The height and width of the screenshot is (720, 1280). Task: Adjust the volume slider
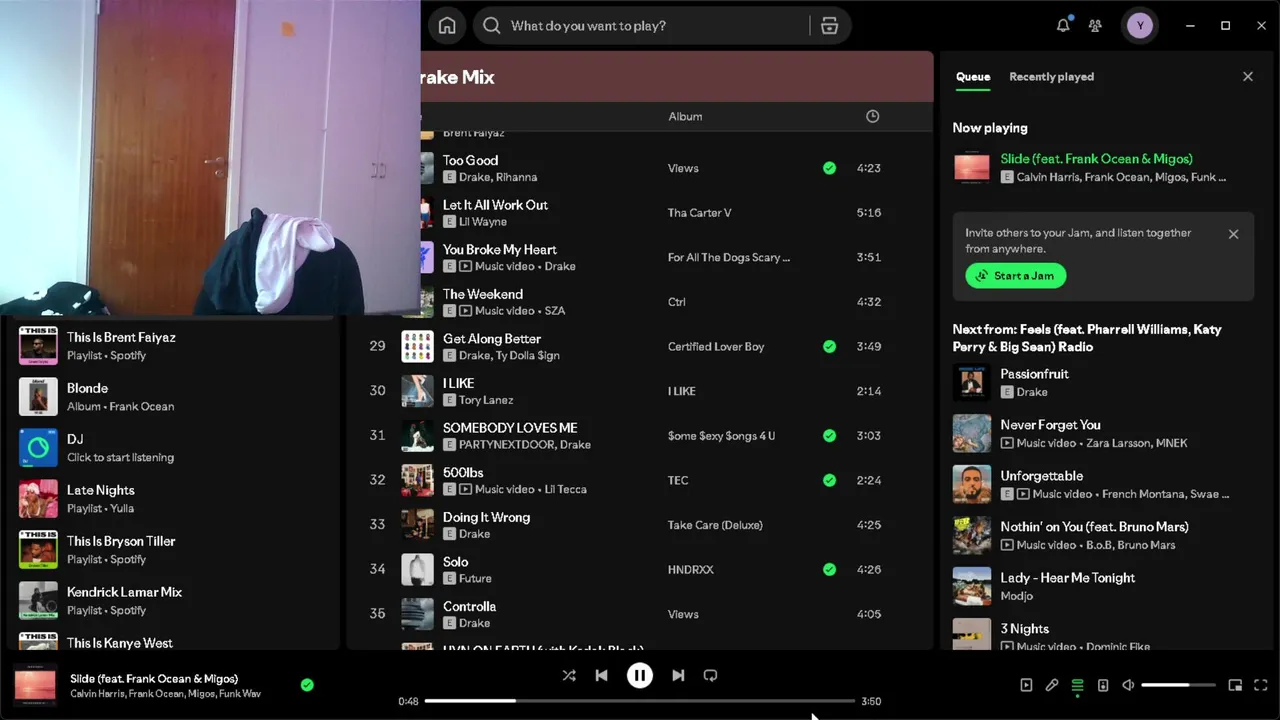[x=1178, y=685]
